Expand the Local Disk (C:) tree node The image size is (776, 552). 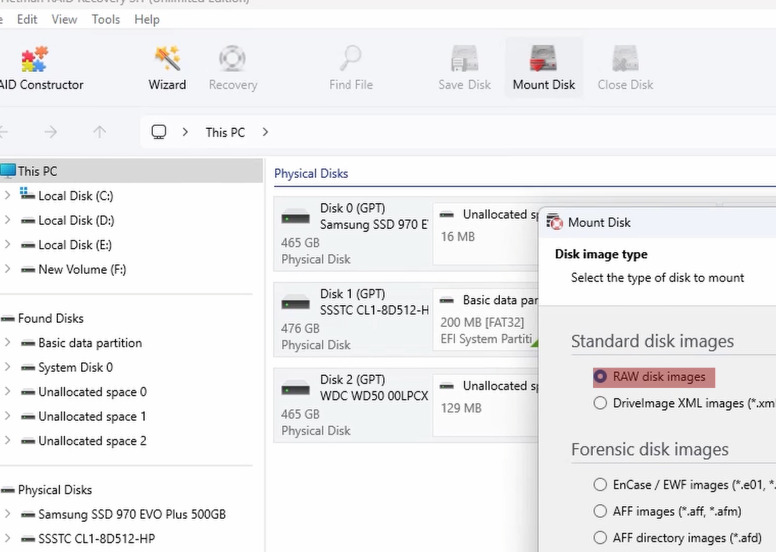(x=7, y=196)
